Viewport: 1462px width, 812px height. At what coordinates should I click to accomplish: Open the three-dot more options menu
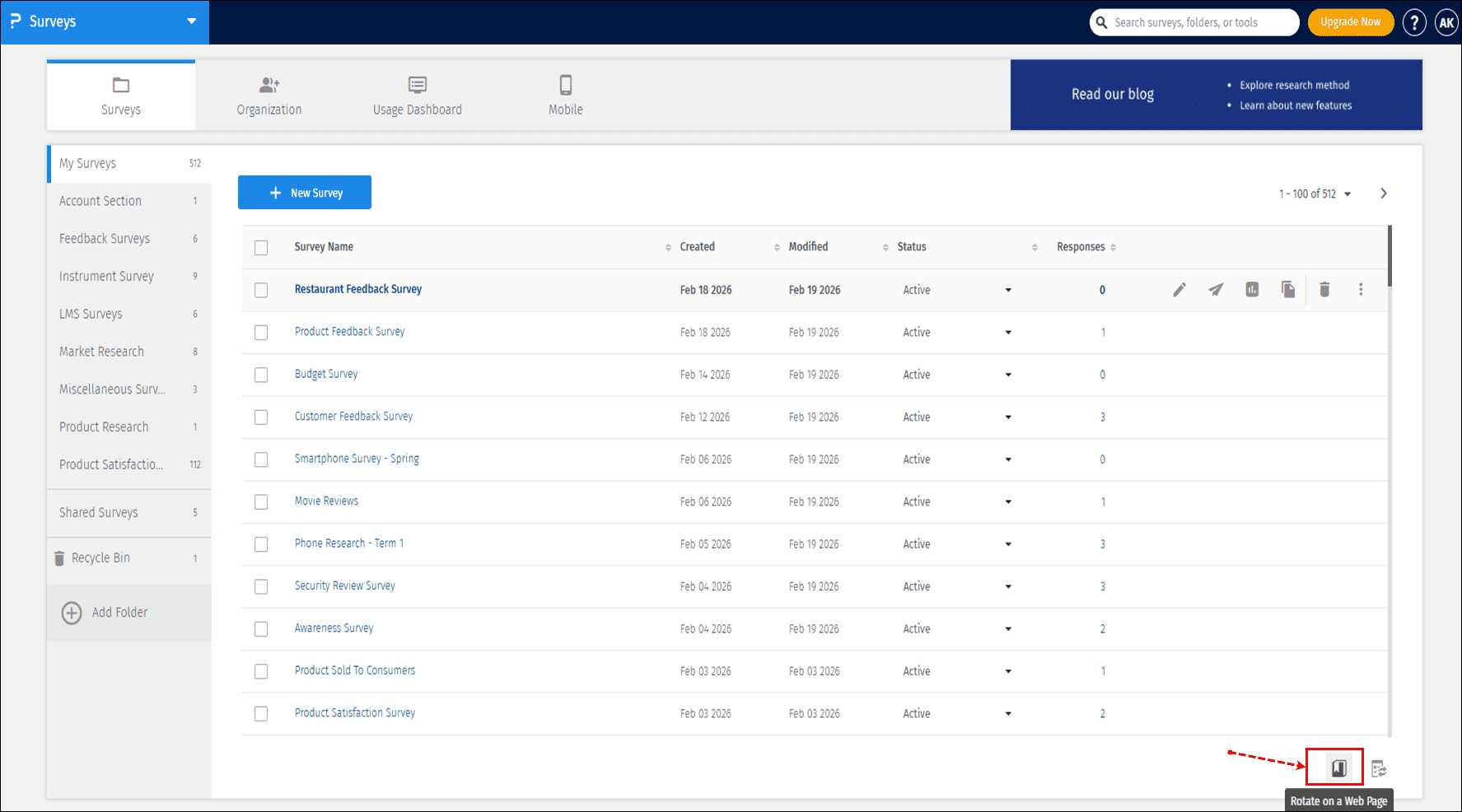pos(1361,290)
